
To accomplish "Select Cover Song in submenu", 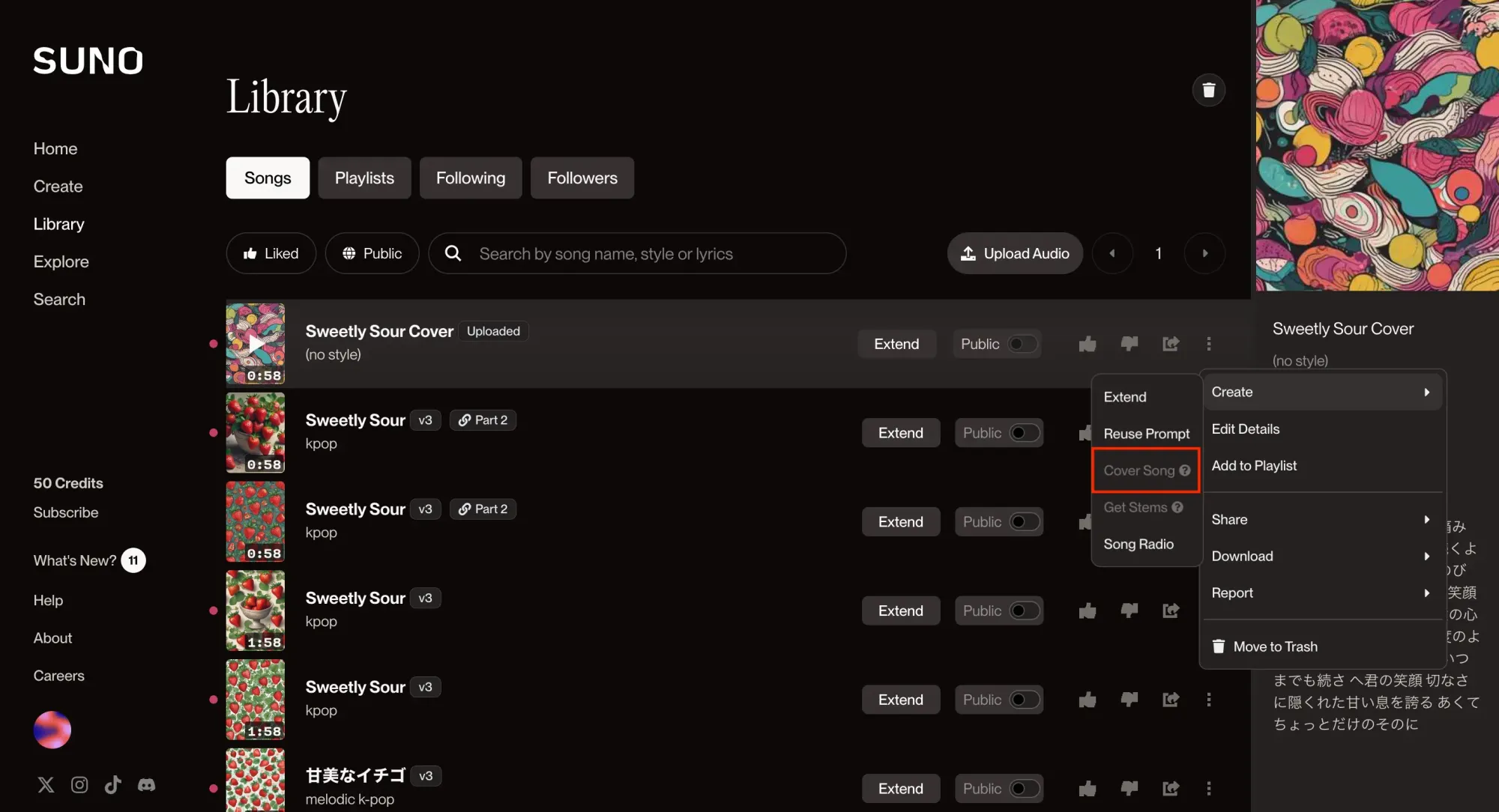I will (1146, 470).
